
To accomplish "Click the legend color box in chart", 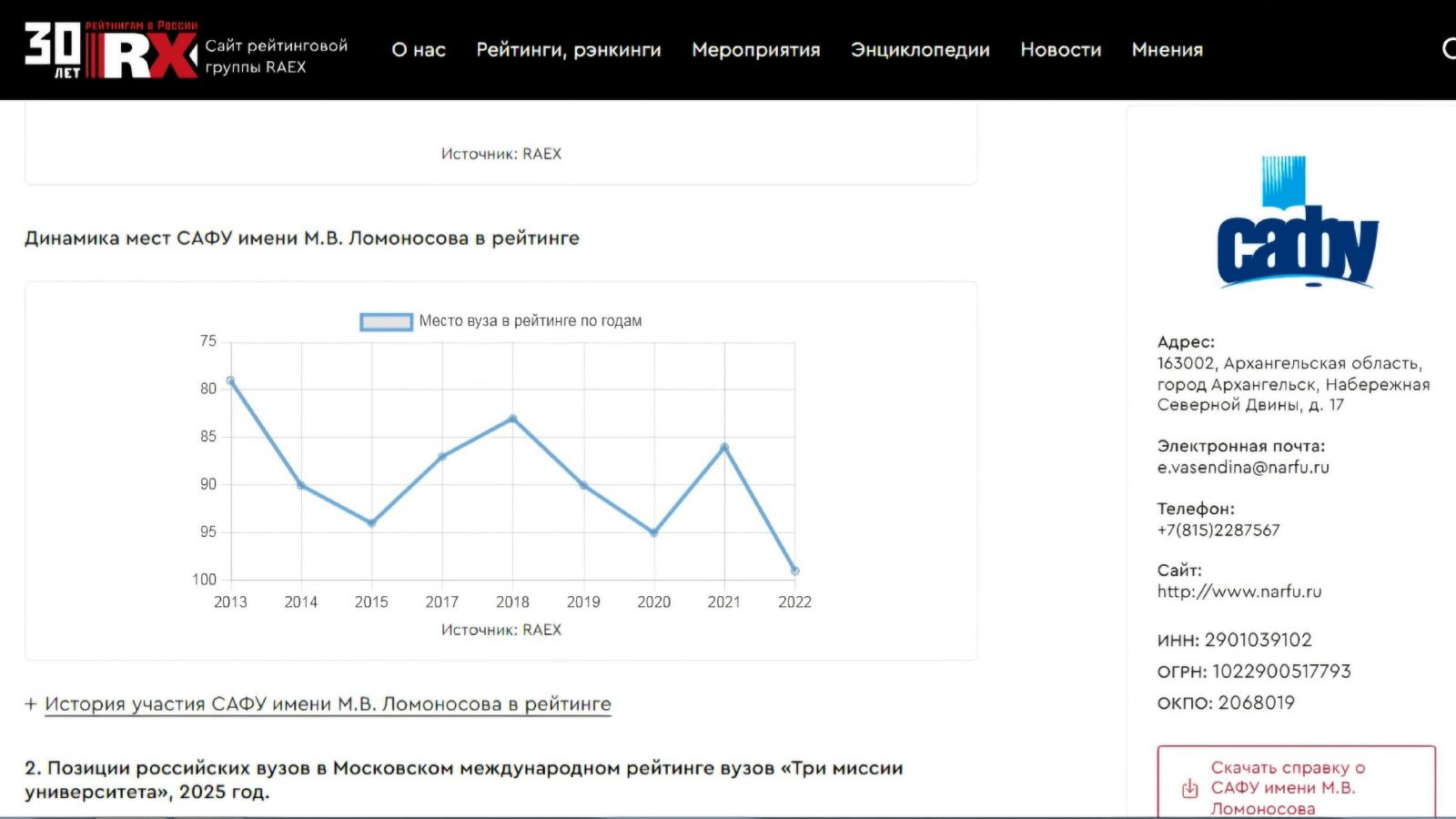I will [386, 321].
